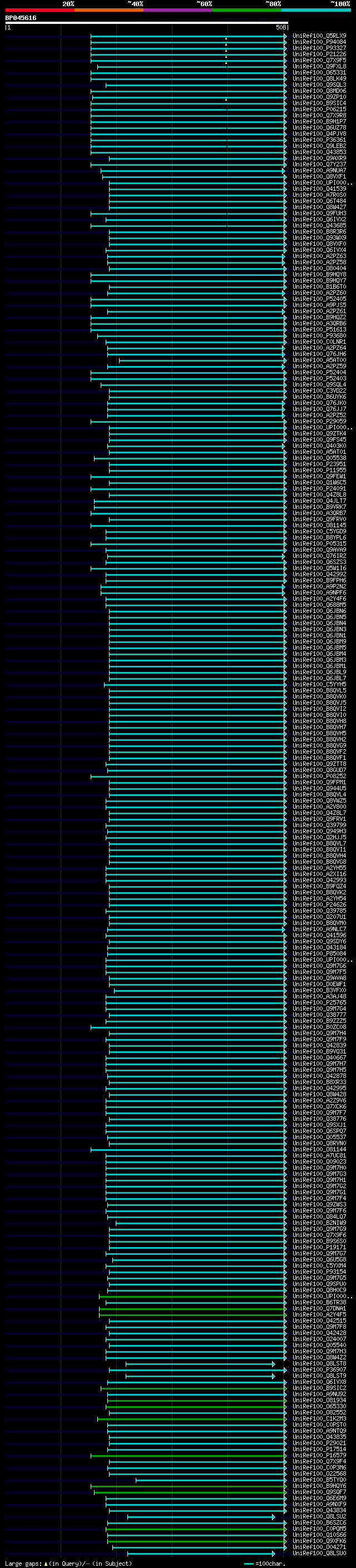Select the UniRef100_O04271 label
This screenshot has width=356, height=1568.
(319, 1547)
